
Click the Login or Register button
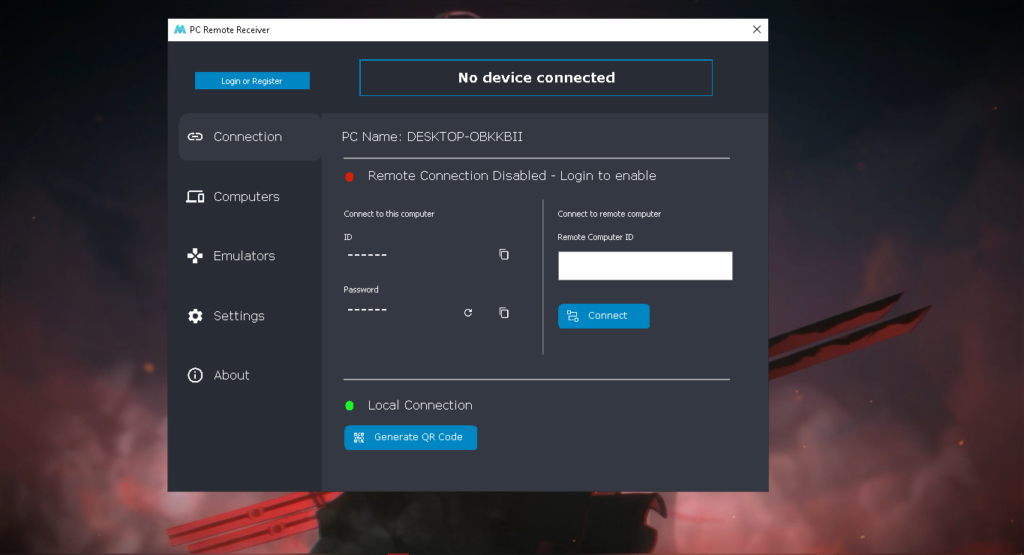(252, 80)
